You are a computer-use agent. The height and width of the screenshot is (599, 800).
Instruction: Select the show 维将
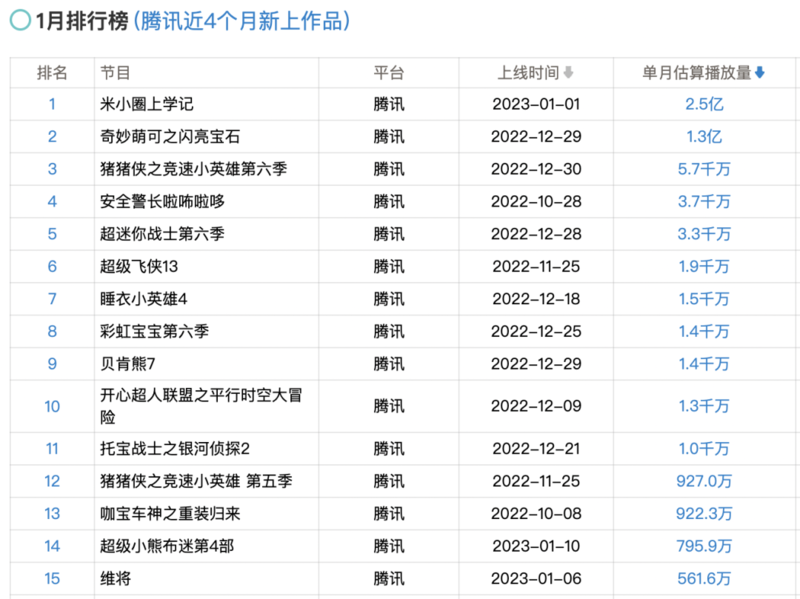[x=115, y=579]
